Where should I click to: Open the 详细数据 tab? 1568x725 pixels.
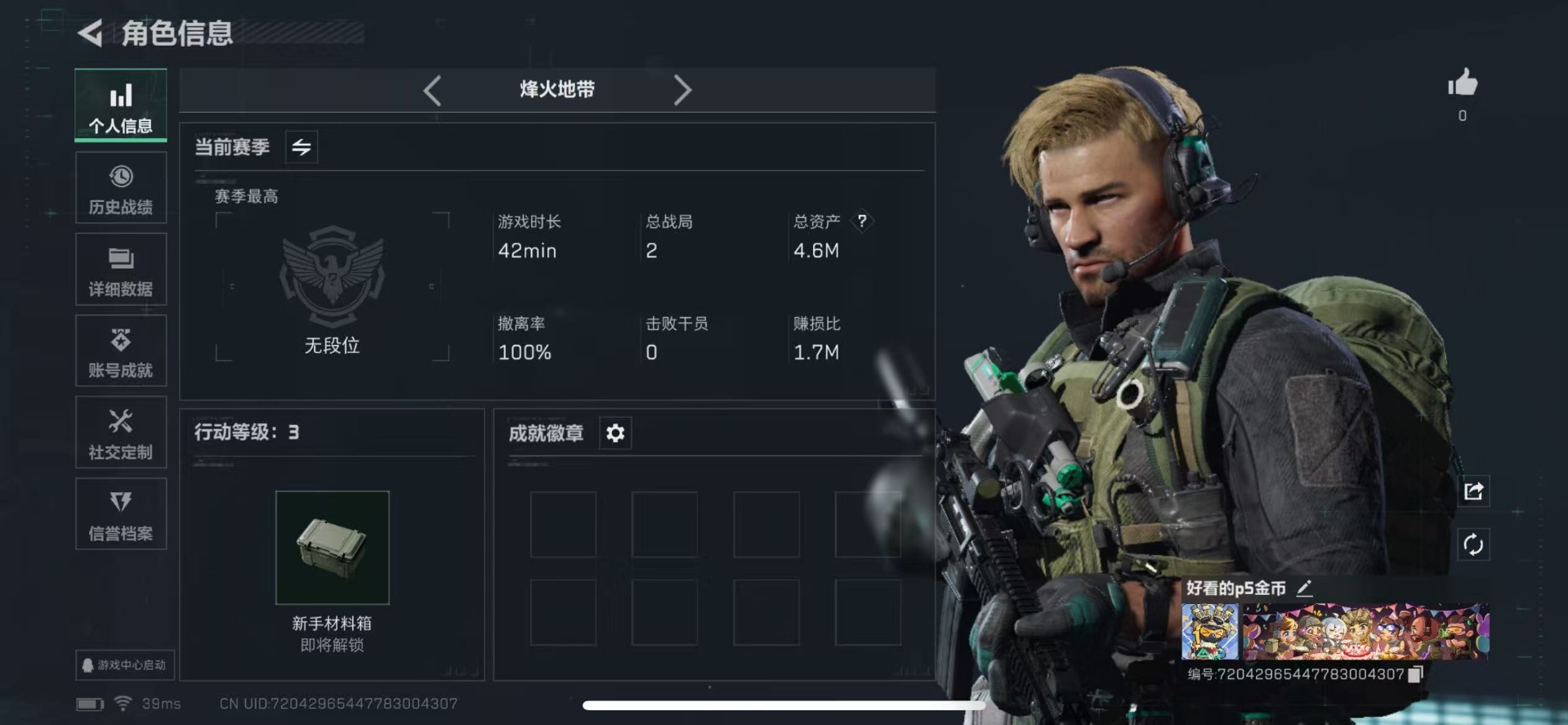click(x=121, y=270)
